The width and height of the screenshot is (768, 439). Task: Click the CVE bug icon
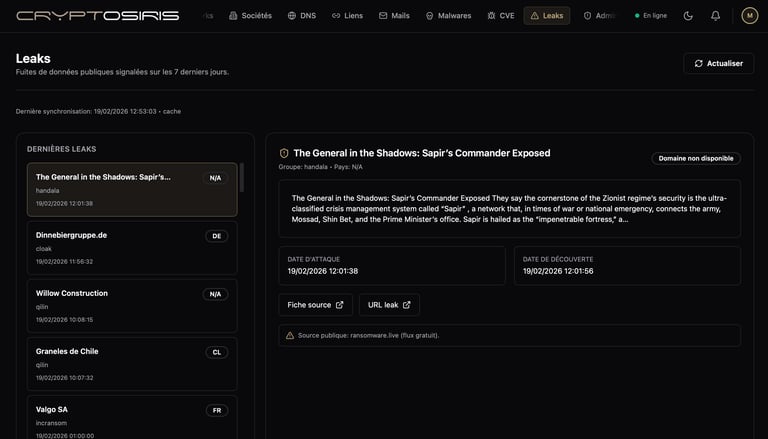[491, 16]
